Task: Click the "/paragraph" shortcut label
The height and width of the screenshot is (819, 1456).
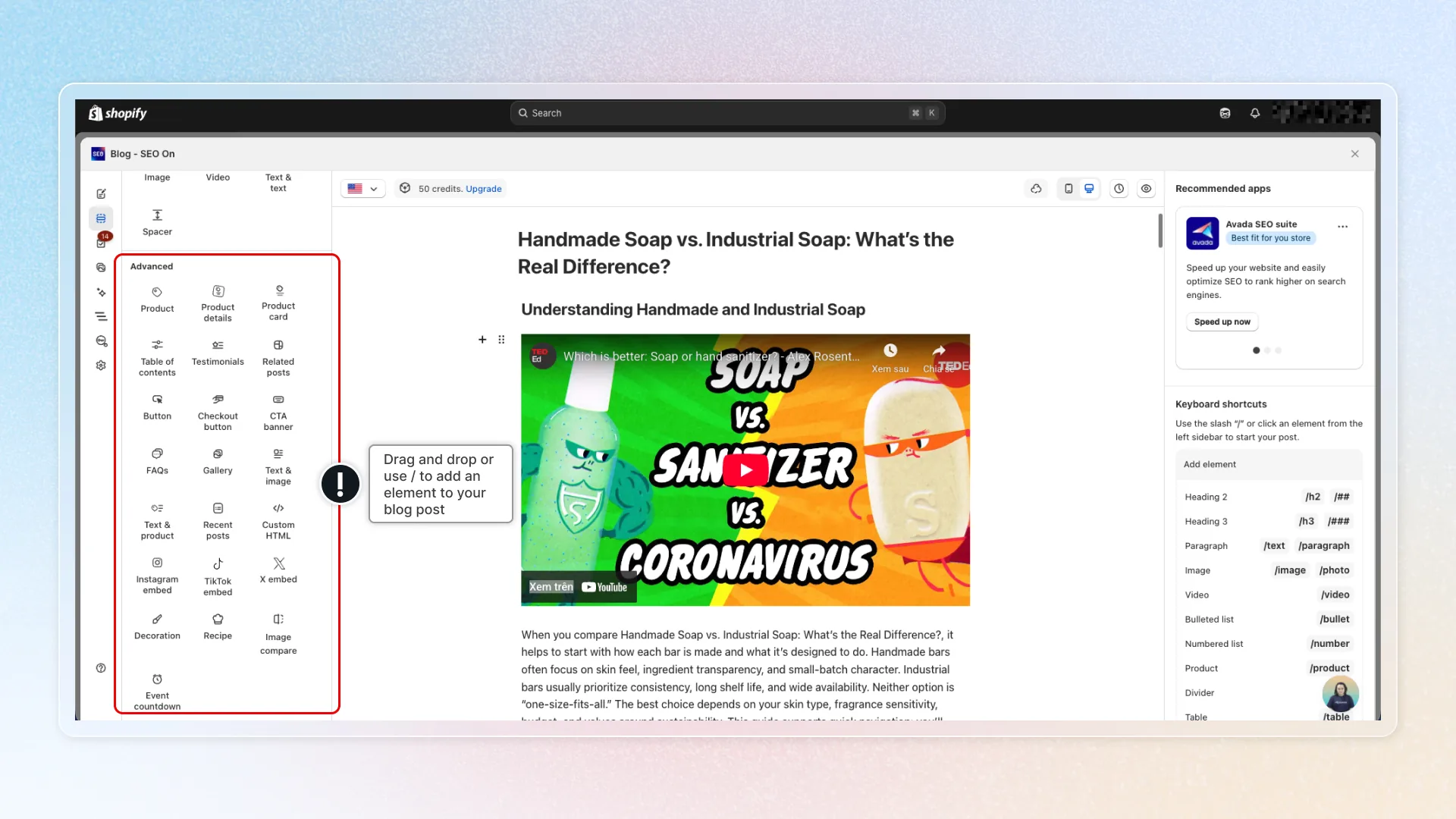Action: (1323, 546)
